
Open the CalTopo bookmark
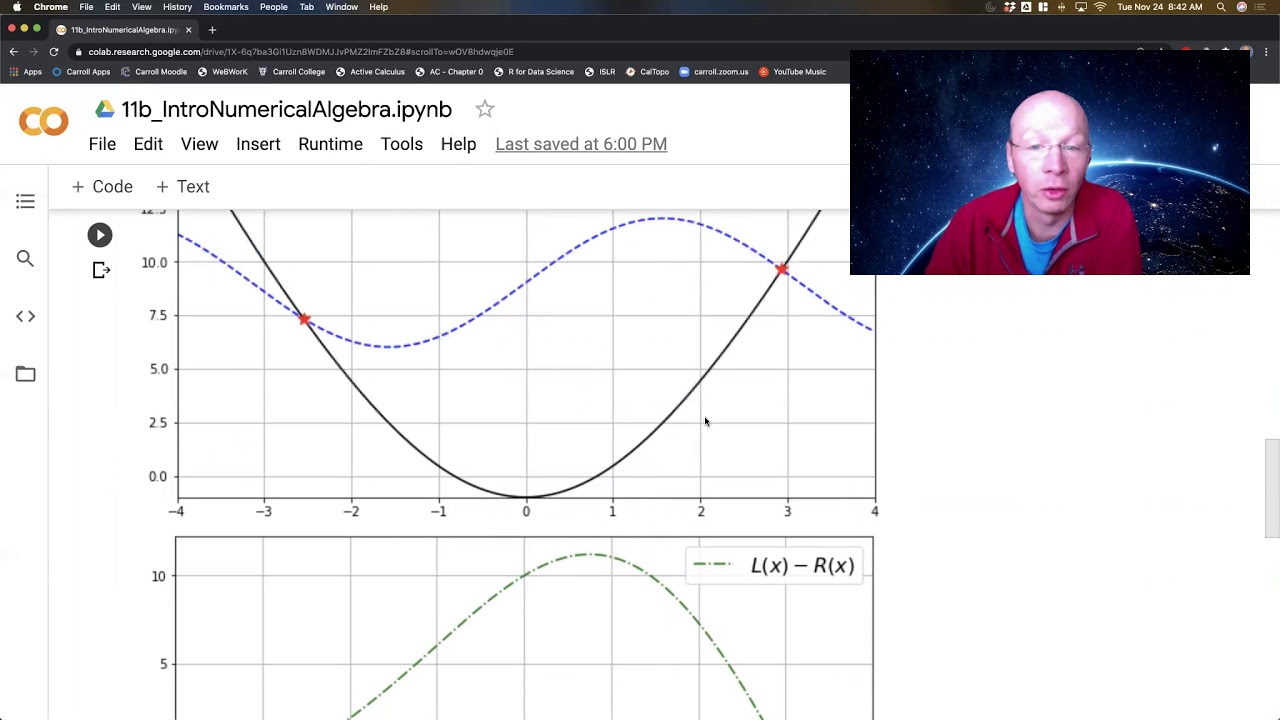pyautogui.click(x=647, y=72)
